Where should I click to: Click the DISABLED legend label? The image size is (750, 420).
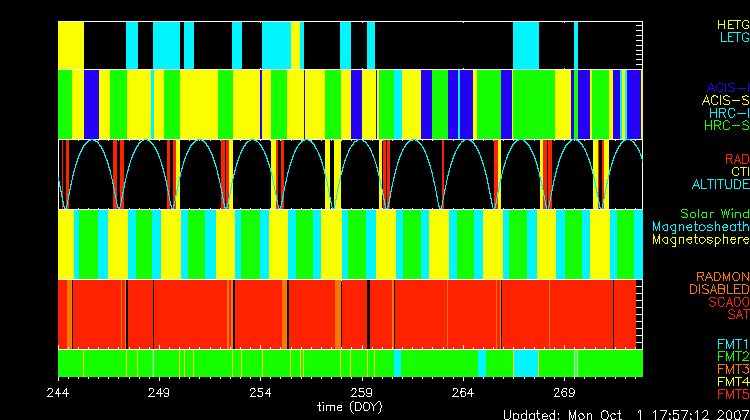[717, 290]
